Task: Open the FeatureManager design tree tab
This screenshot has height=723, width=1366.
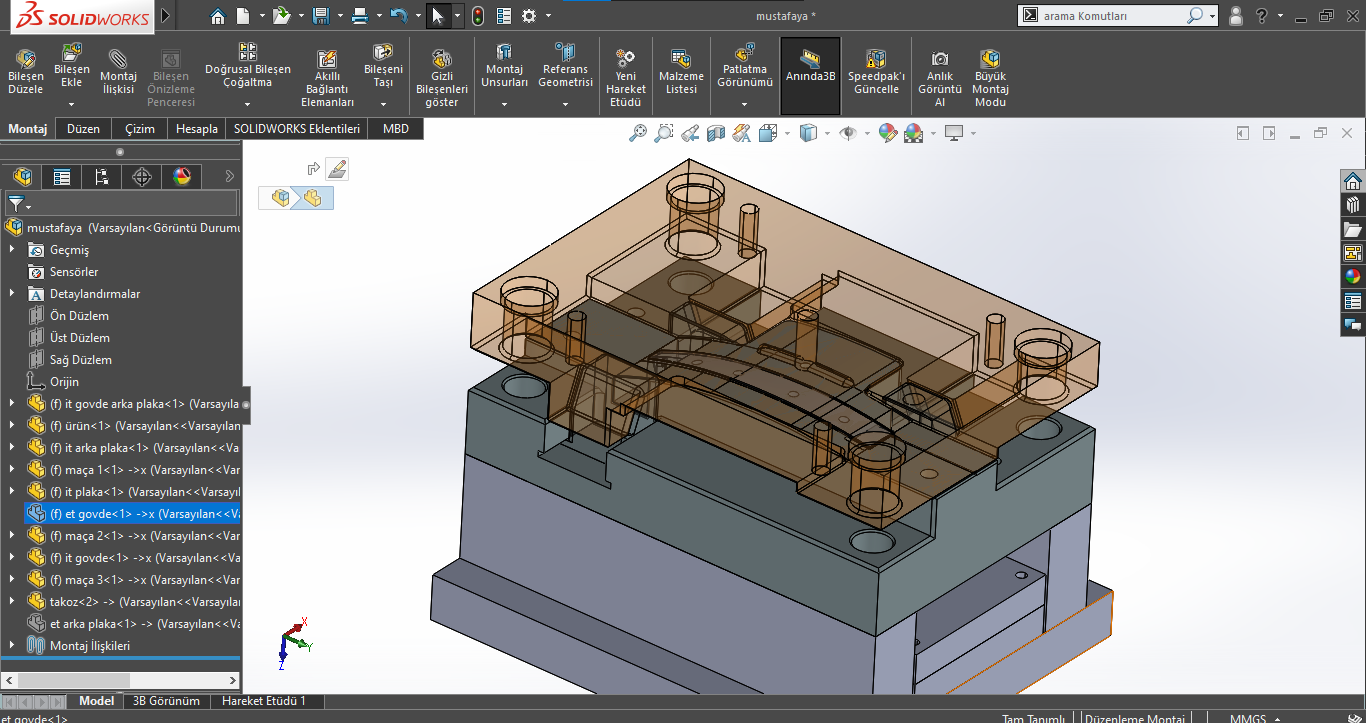Action: coord(22,177)
